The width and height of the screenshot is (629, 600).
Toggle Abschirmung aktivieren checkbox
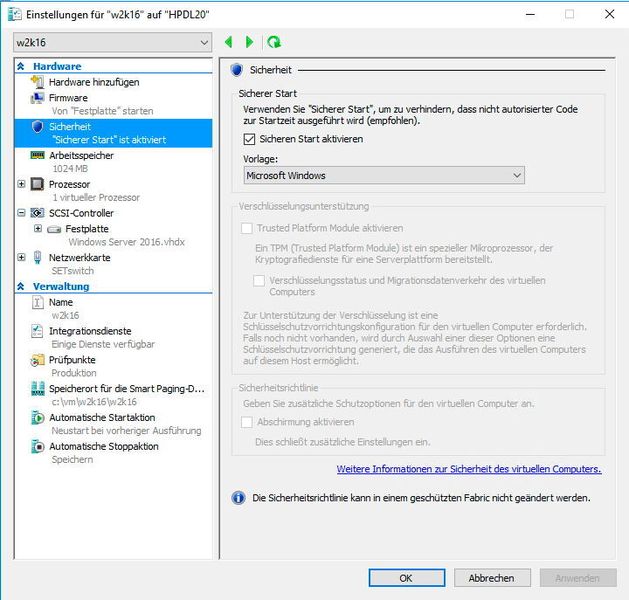[246, 422]
